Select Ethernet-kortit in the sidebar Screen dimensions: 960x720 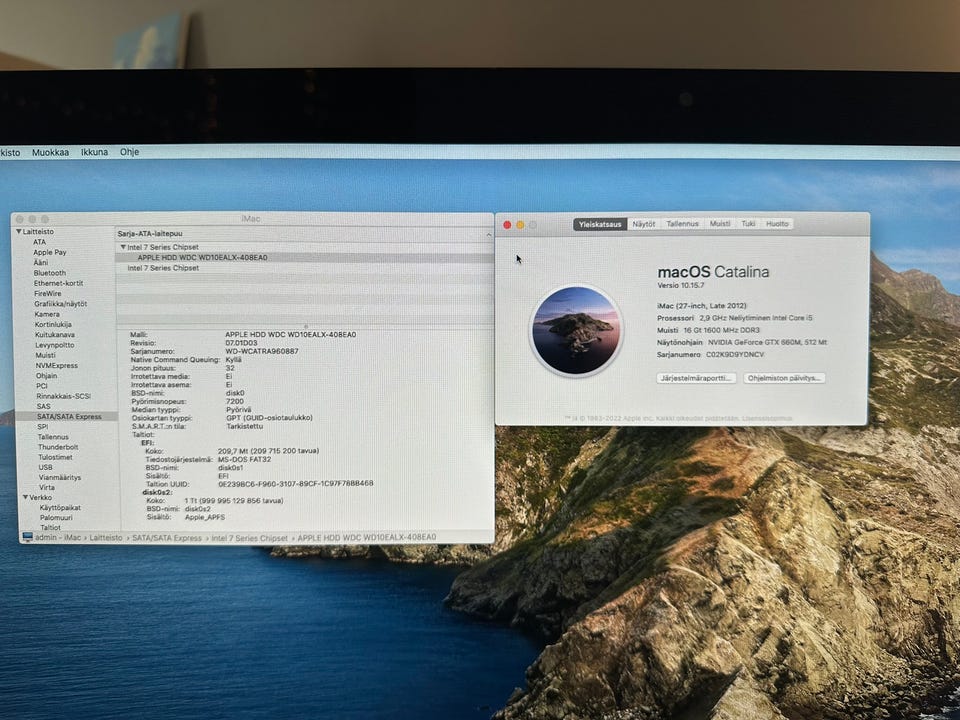(58, 283)
